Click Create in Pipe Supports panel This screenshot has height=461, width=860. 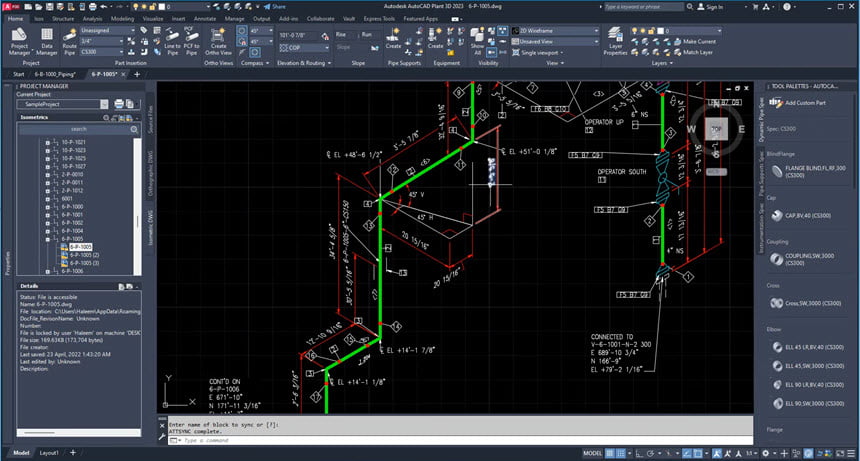(393, 38)
